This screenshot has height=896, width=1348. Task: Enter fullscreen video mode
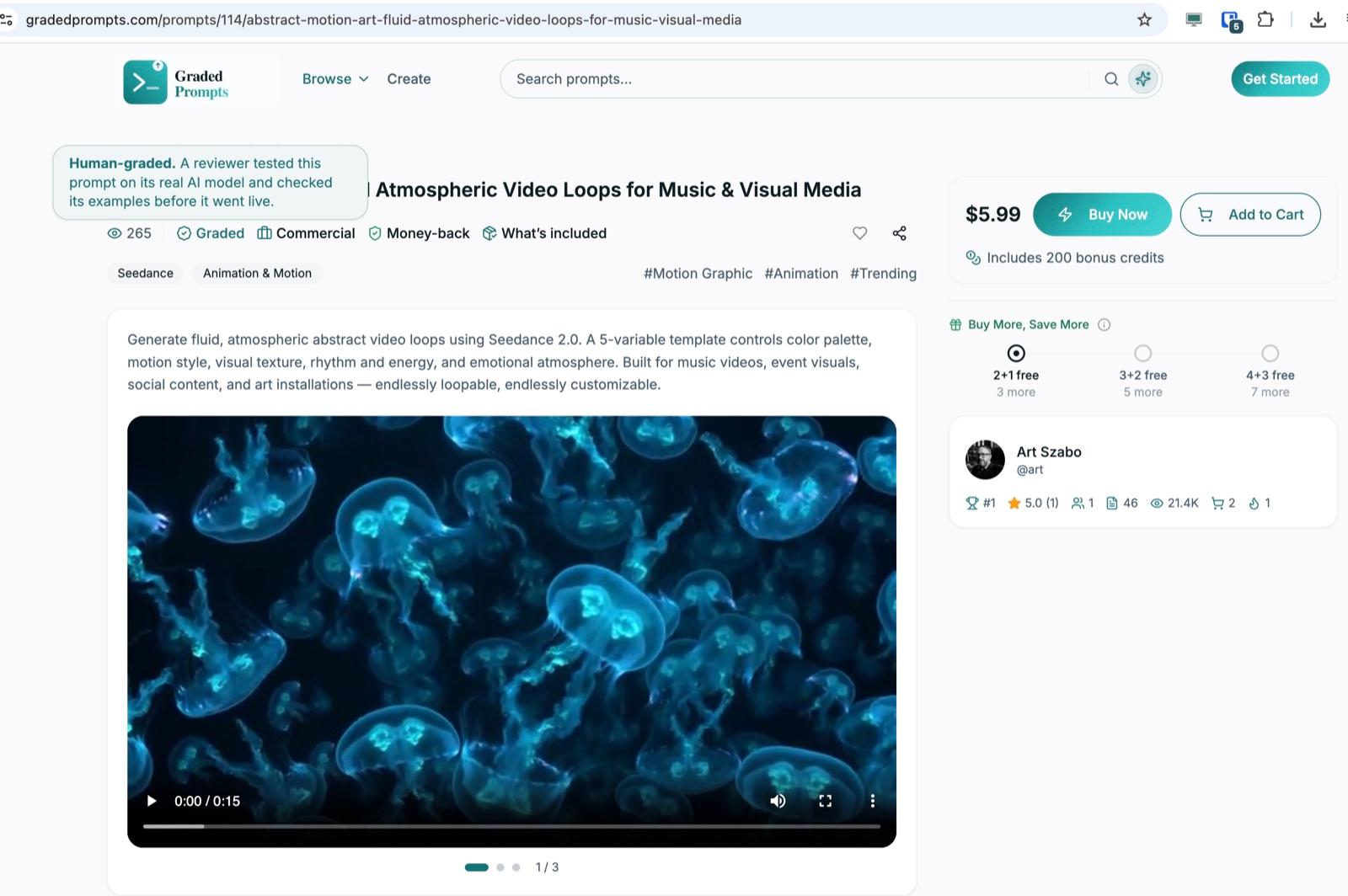(826, 801)
